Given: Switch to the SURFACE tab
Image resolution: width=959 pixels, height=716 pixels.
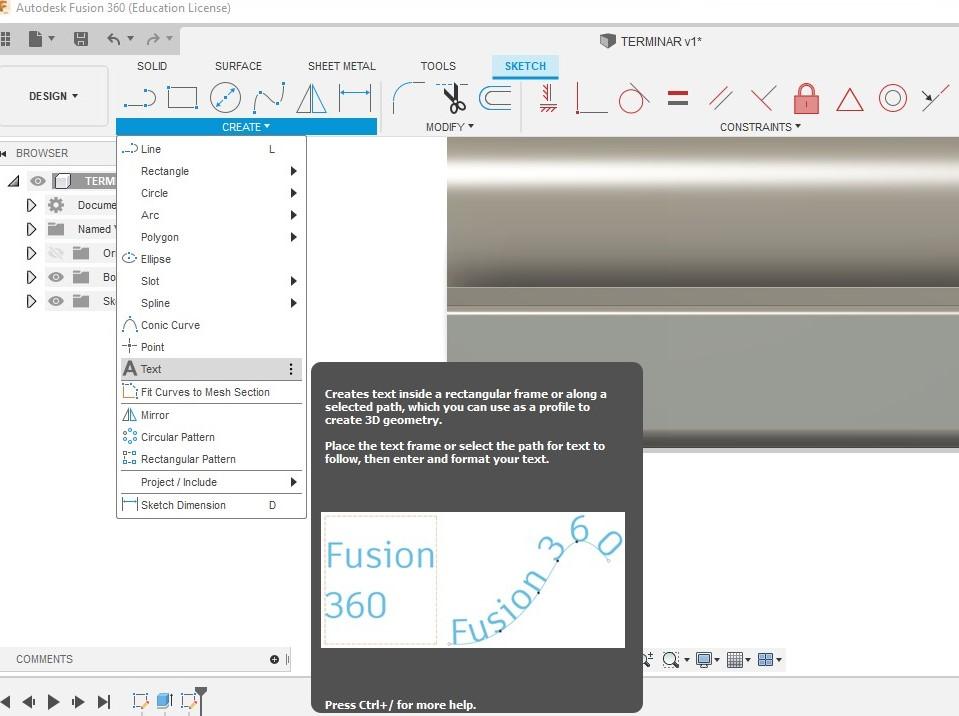Looking at the screenshot, I should tap(238, 66).
